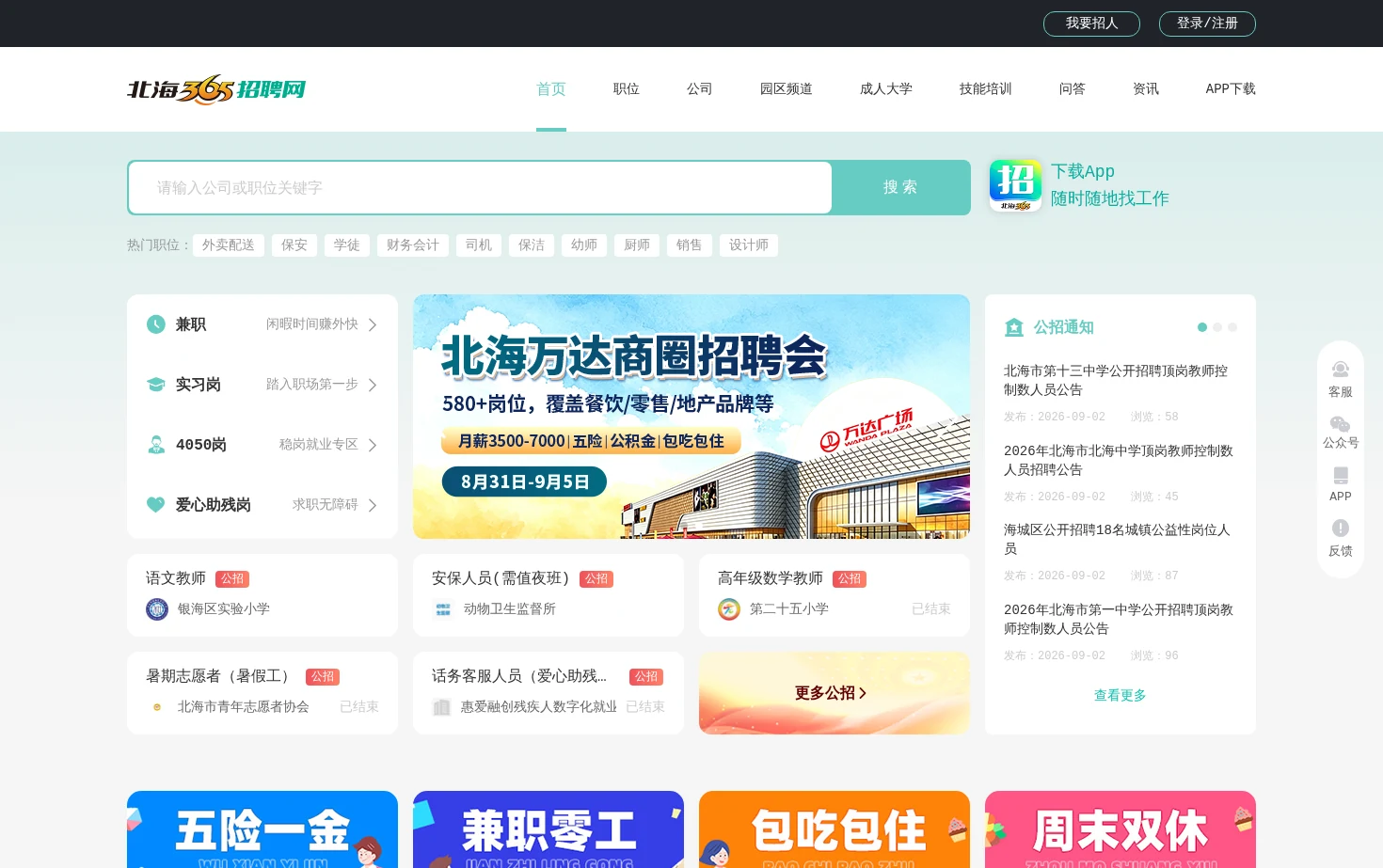Click the 实习岗 graduation cap icon

point(156,385)
